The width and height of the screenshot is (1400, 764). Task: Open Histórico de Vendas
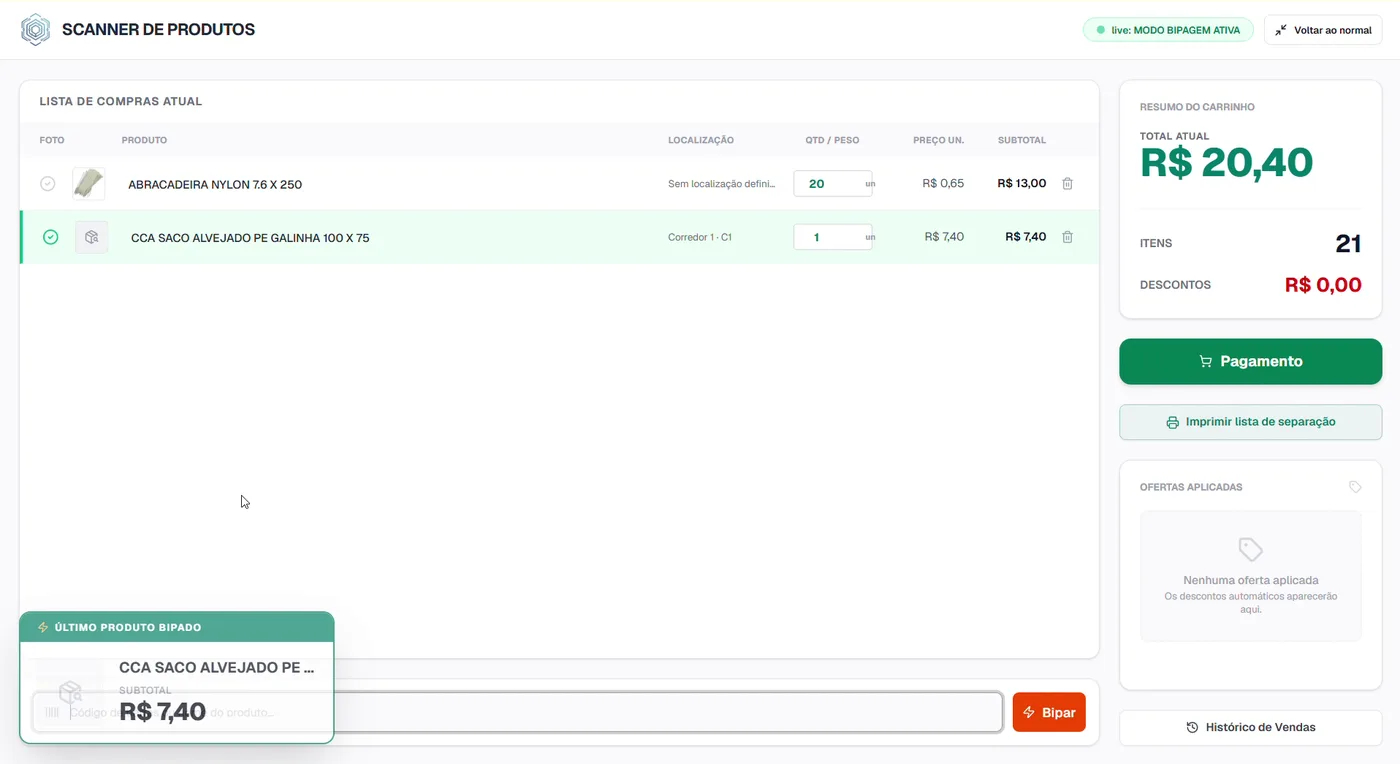(x=1250, y=727)
